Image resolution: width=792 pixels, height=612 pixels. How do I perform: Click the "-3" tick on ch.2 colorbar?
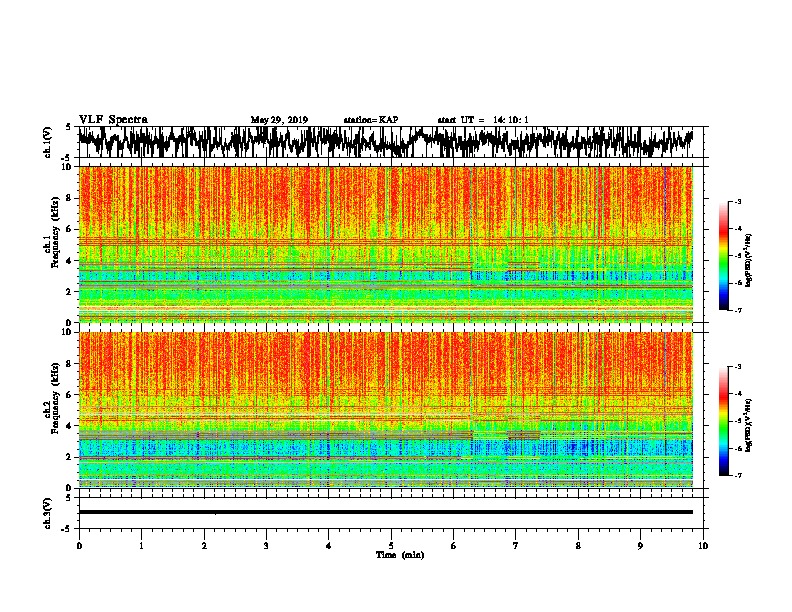(x=737, y=367)
